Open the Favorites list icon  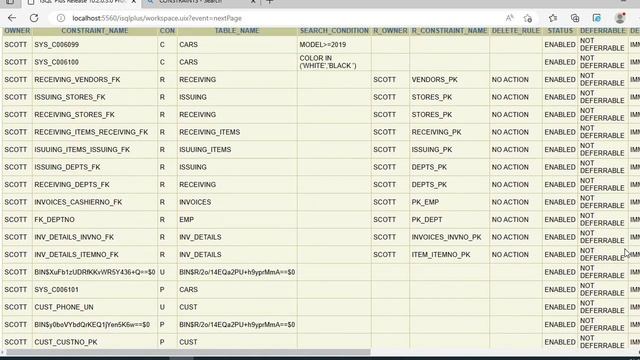(553, 18)
